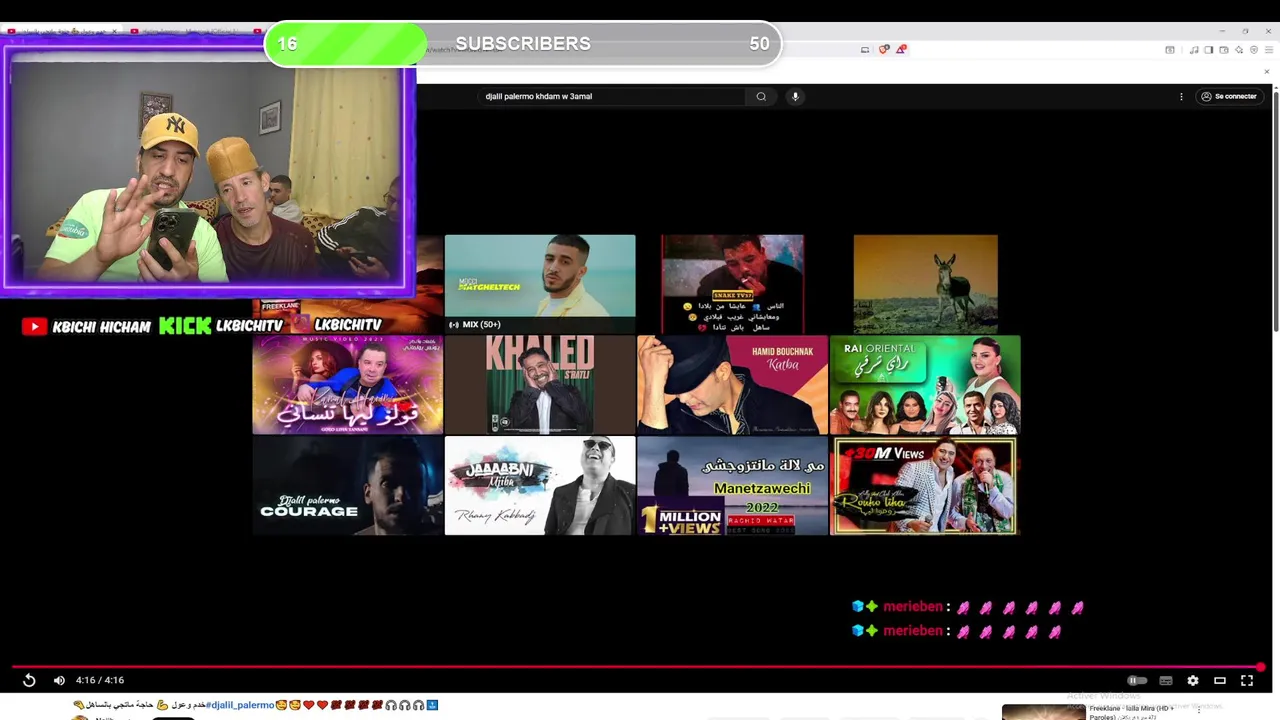Open the Manetzawechi 2022 suggested video
The image size is (1280, 720).
click(732, 486)
